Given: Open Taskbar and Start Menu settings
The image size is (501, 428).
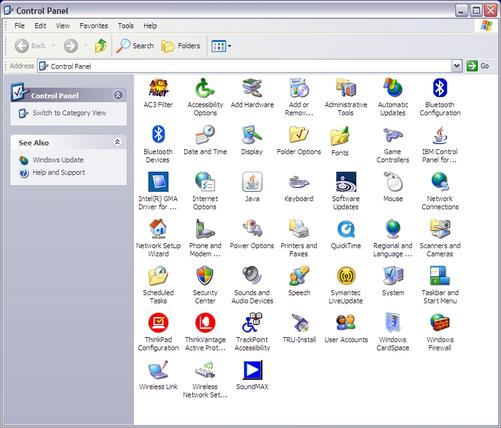Looking at the screenshot, I should [x=440, y=285].
